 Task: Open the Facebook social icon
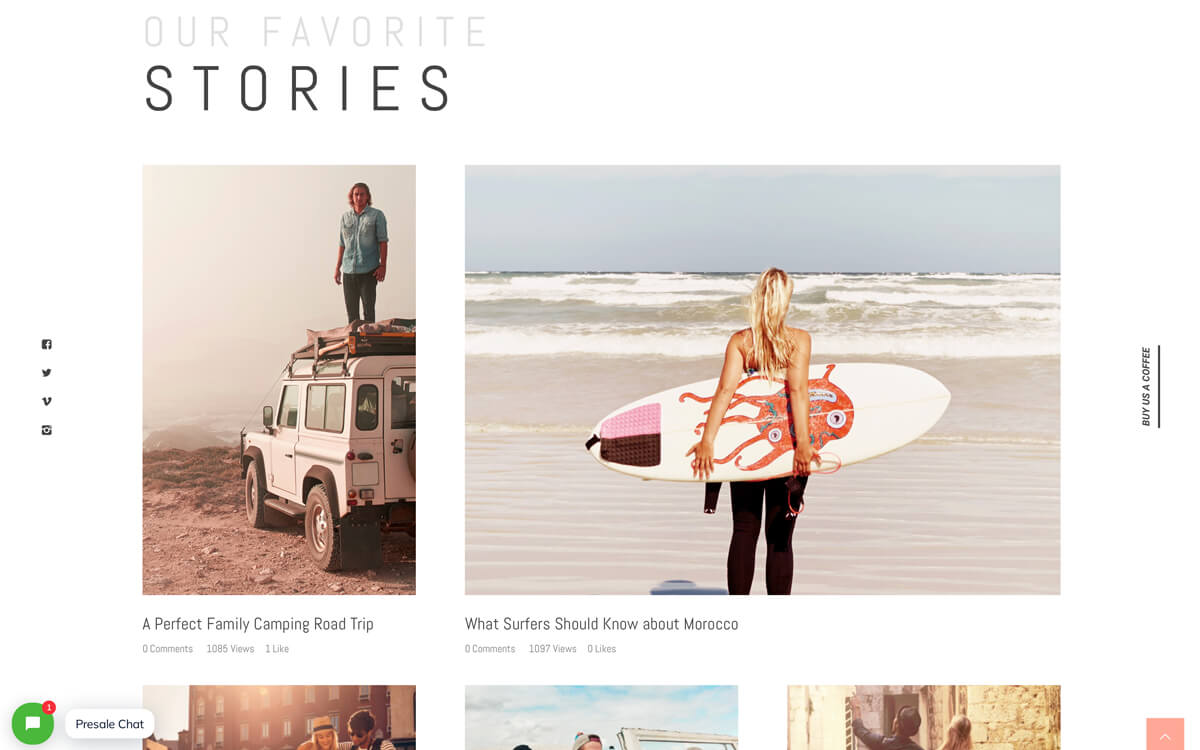tap(46, 344)
